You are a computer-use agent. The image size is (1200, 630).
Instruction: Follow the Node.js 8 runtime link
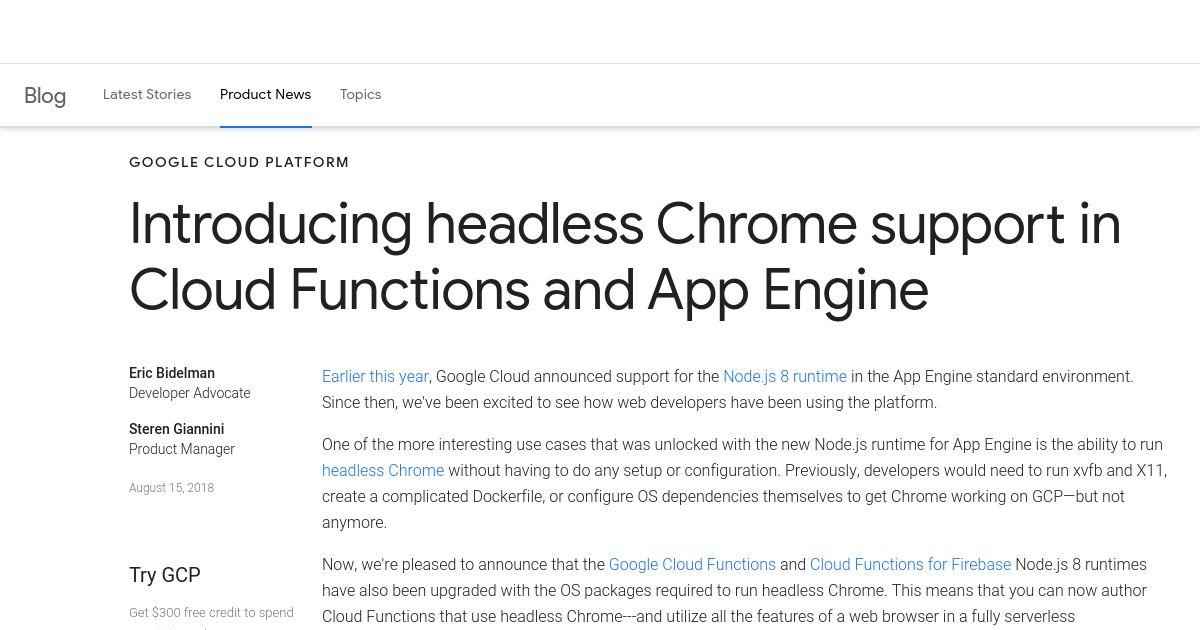785,377
